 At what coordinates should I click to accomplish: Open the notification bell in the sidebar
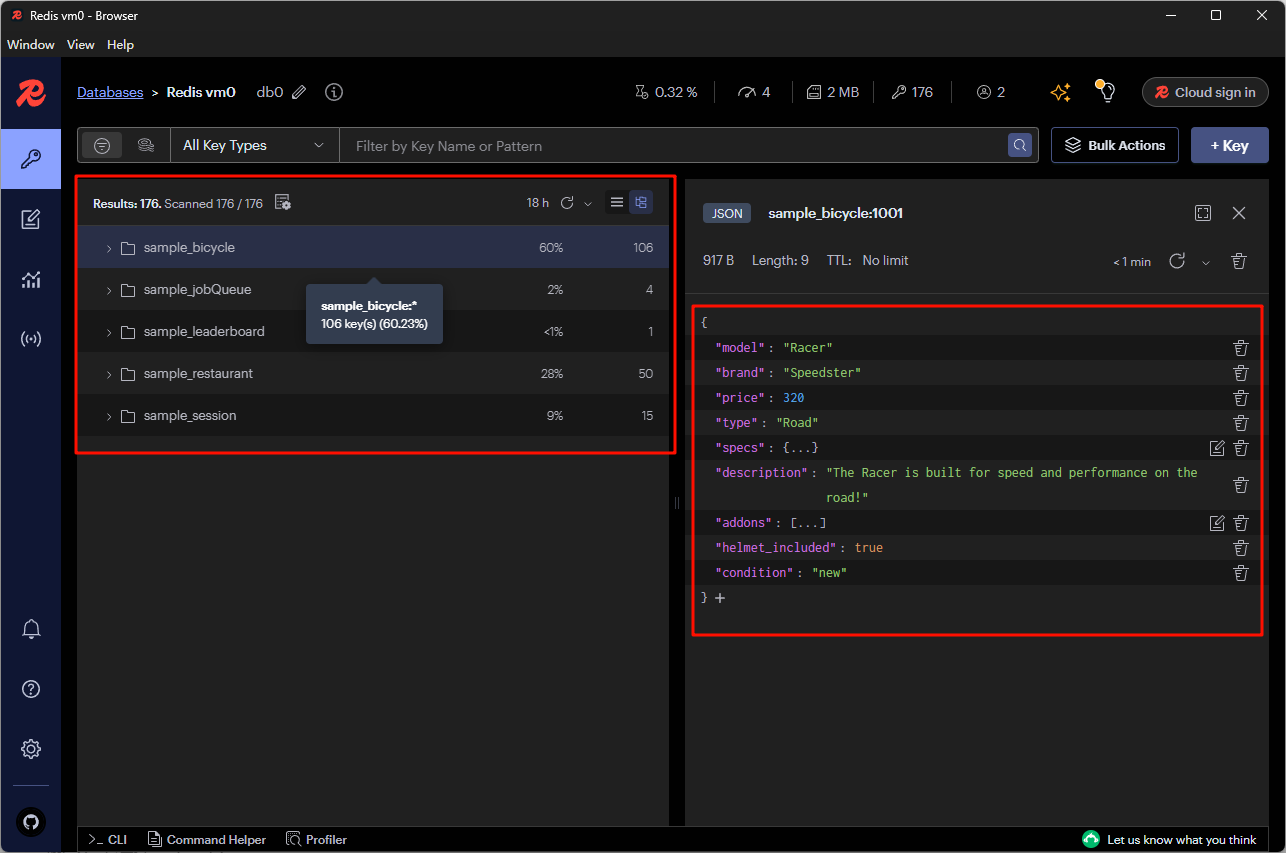(31, 629)
